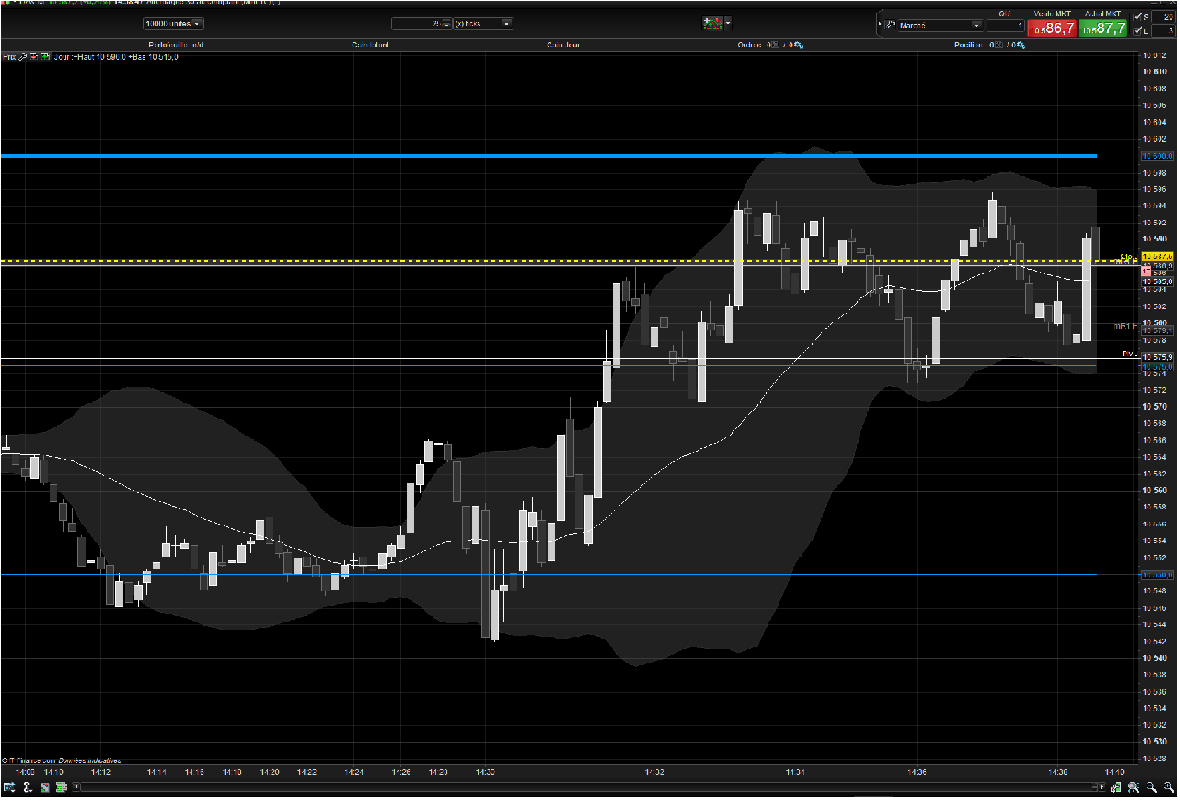Screen dimensions: 1180x802
Task: Open the Ordres settings gear icon
Action: [x=798, y=45]
